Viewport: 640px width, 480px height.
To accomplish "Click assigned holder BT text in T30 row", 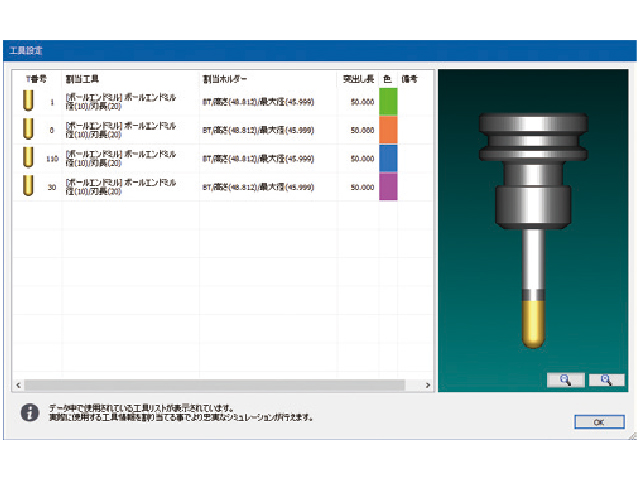I will tap(258, 187).
